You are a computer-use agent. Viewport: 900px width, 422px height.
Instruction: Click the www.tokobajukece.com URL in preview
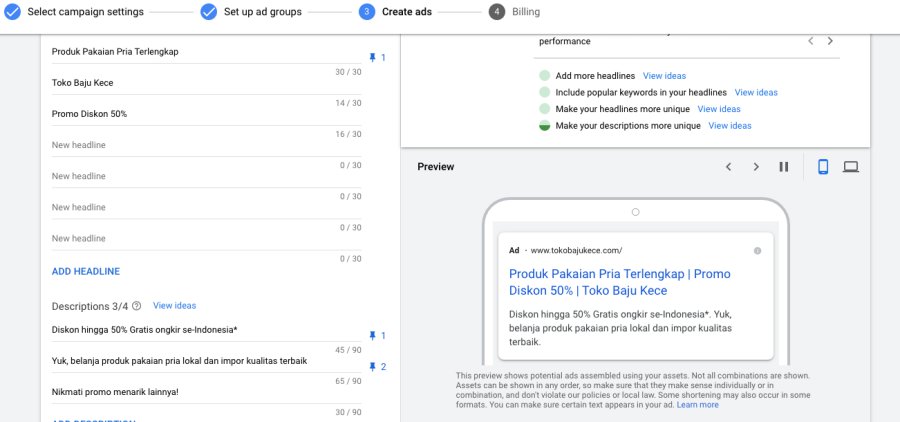click(576, 250)
